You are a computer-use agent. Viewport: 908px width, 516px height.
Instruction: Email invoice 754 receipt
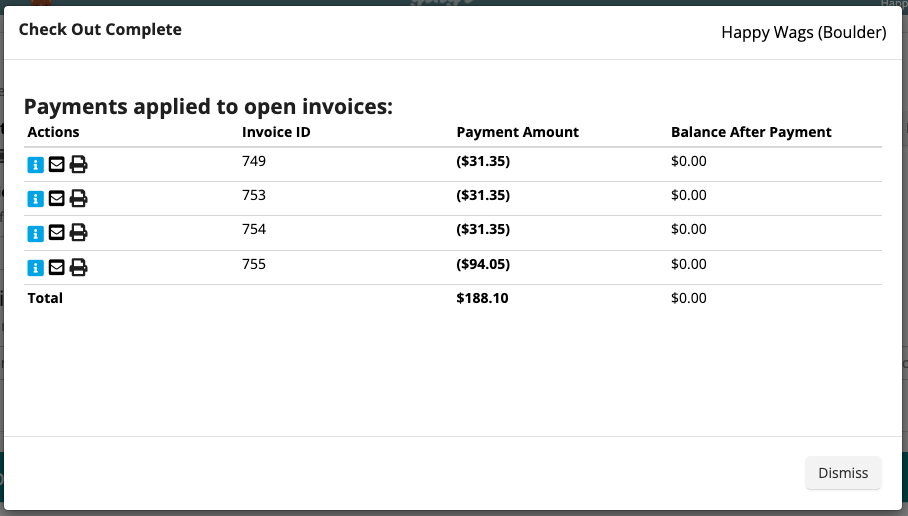click(57, 233)
